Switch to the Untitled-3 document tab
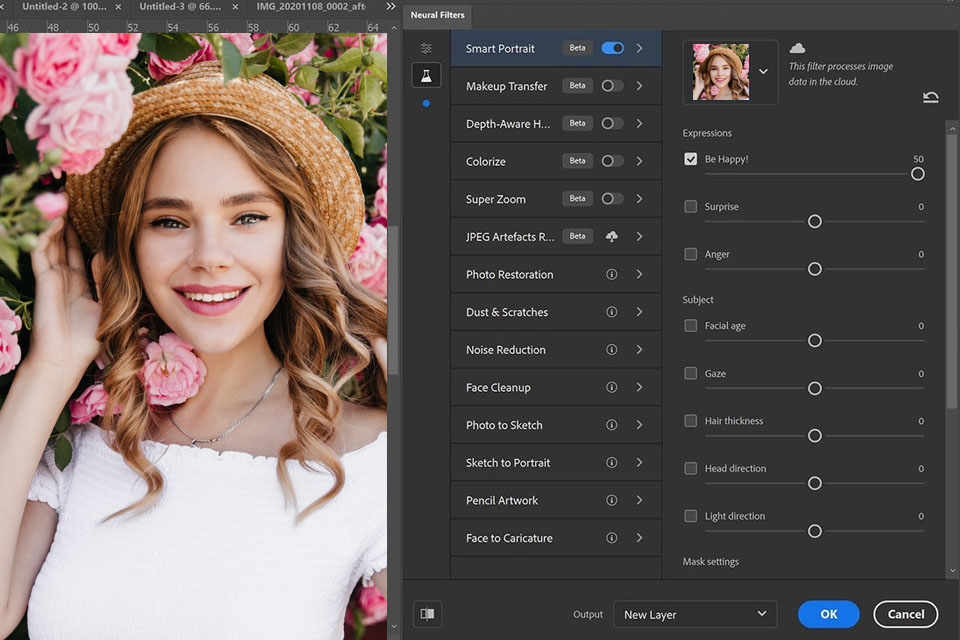 tap(180, 7)
